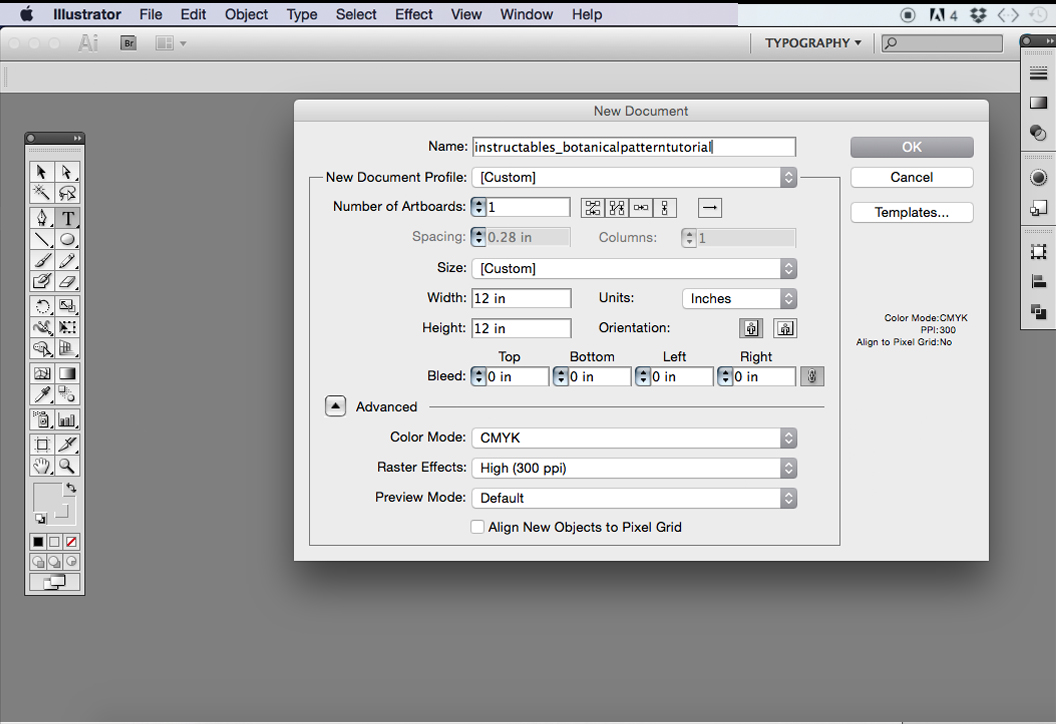
Task: Click the None fill red-slash swatch
Action: 71,541
